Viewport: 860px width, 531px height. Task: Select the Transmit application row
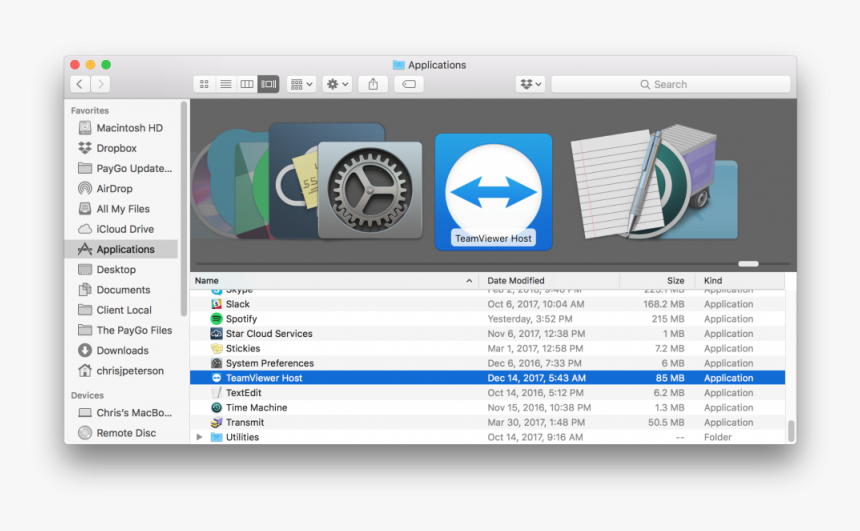488,422
